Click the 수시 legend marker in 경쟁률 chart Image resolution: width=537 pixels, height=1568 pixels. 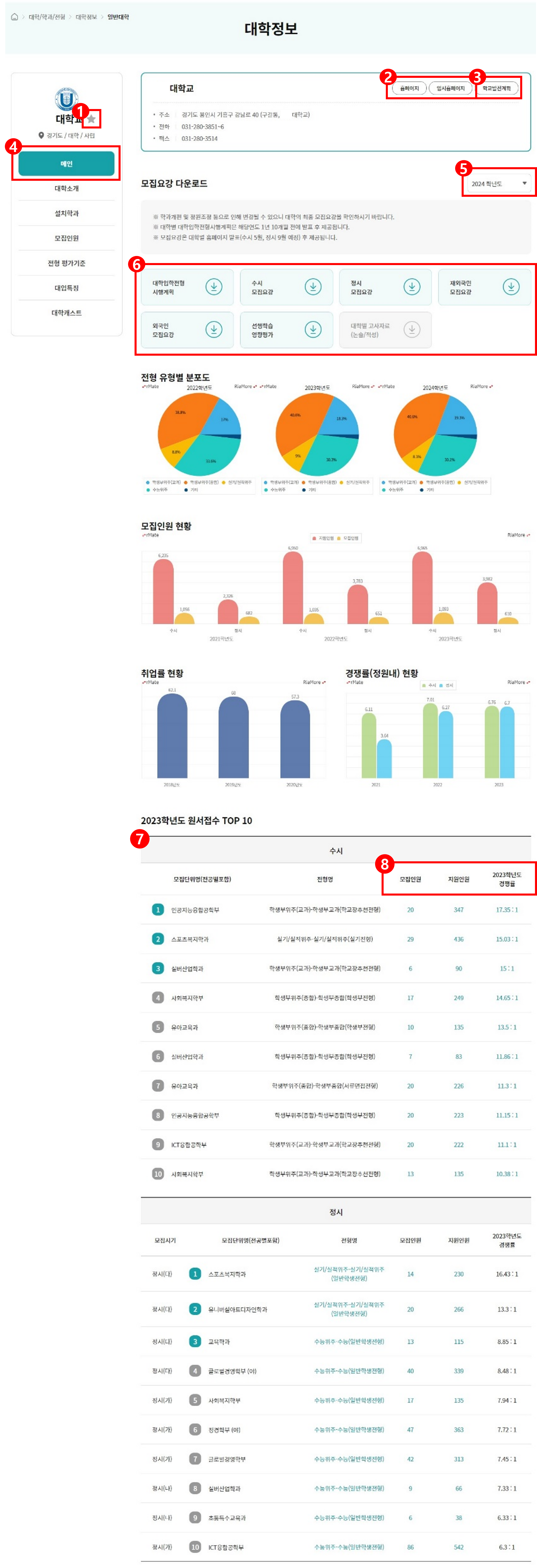424,685
